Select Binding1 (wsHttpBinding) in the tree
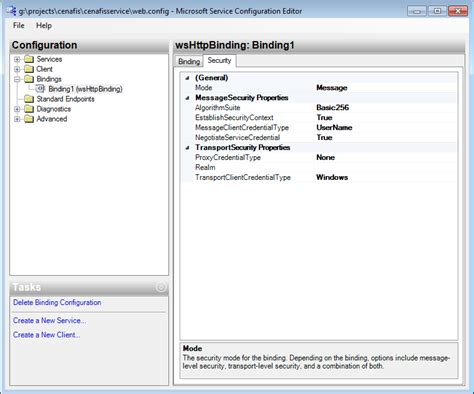 pos(85,89)
